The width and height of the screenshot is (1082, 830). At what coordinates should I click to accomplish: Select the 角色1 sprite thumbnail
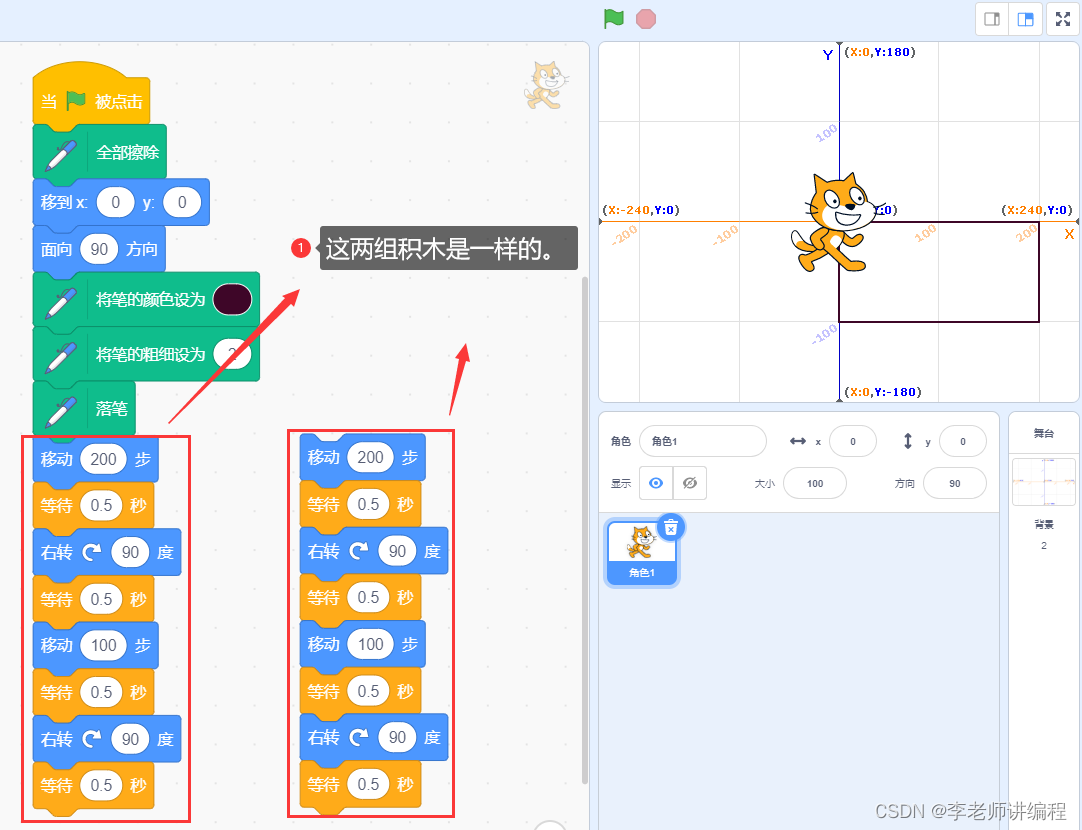pos(642,553)
